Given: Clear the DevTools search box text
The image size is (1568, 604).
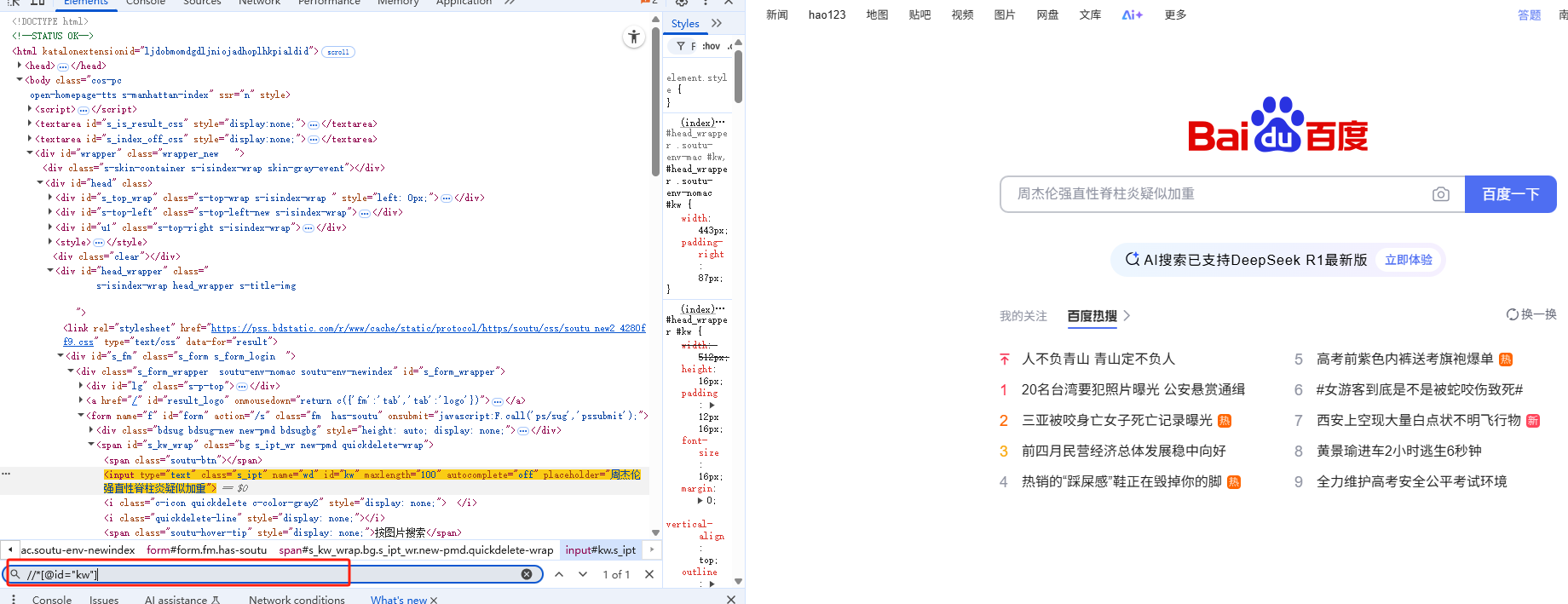Looking at the screenshot, I should [527, 574].
